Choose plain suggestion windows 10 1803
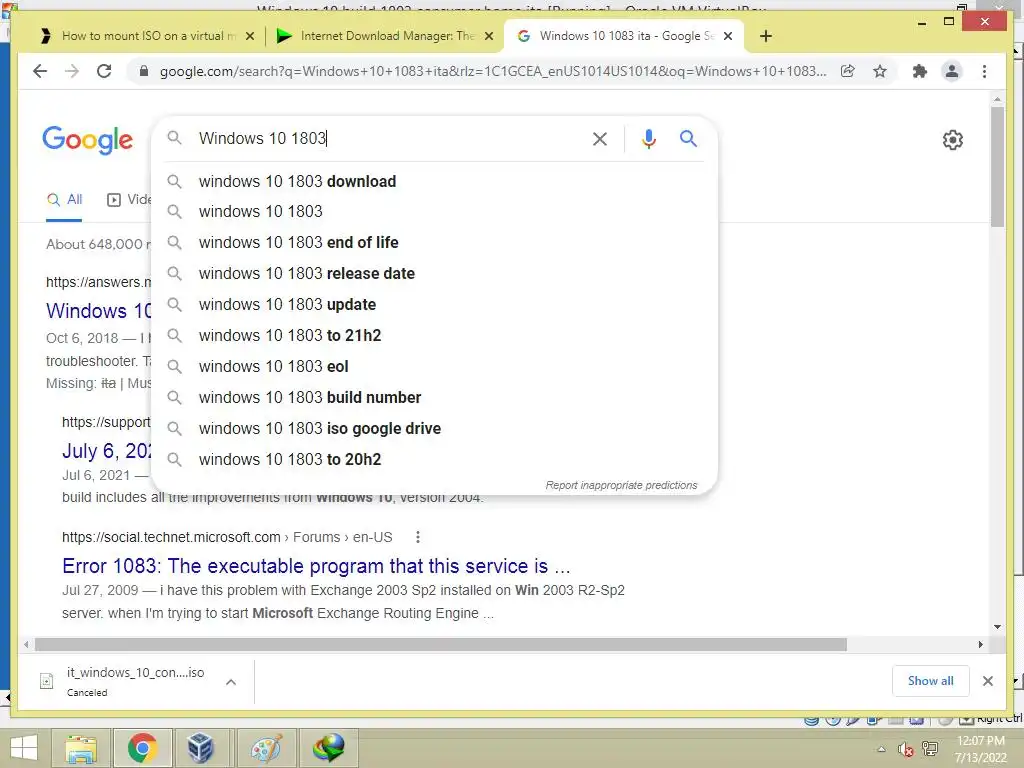Viewport: 1024px width, 768px height. coord(434,212)
